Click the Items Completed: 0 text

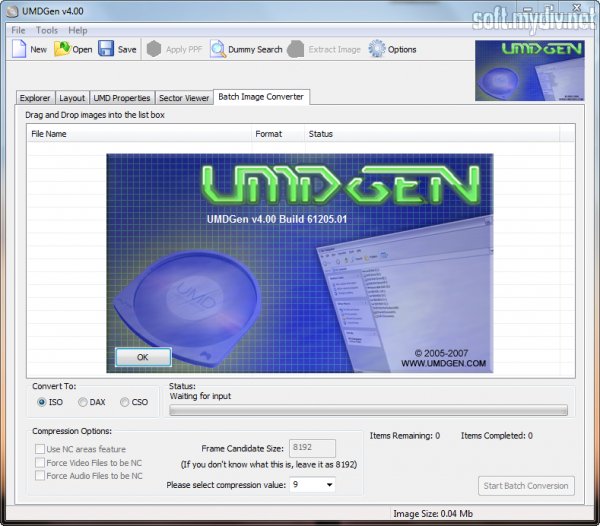496,436
